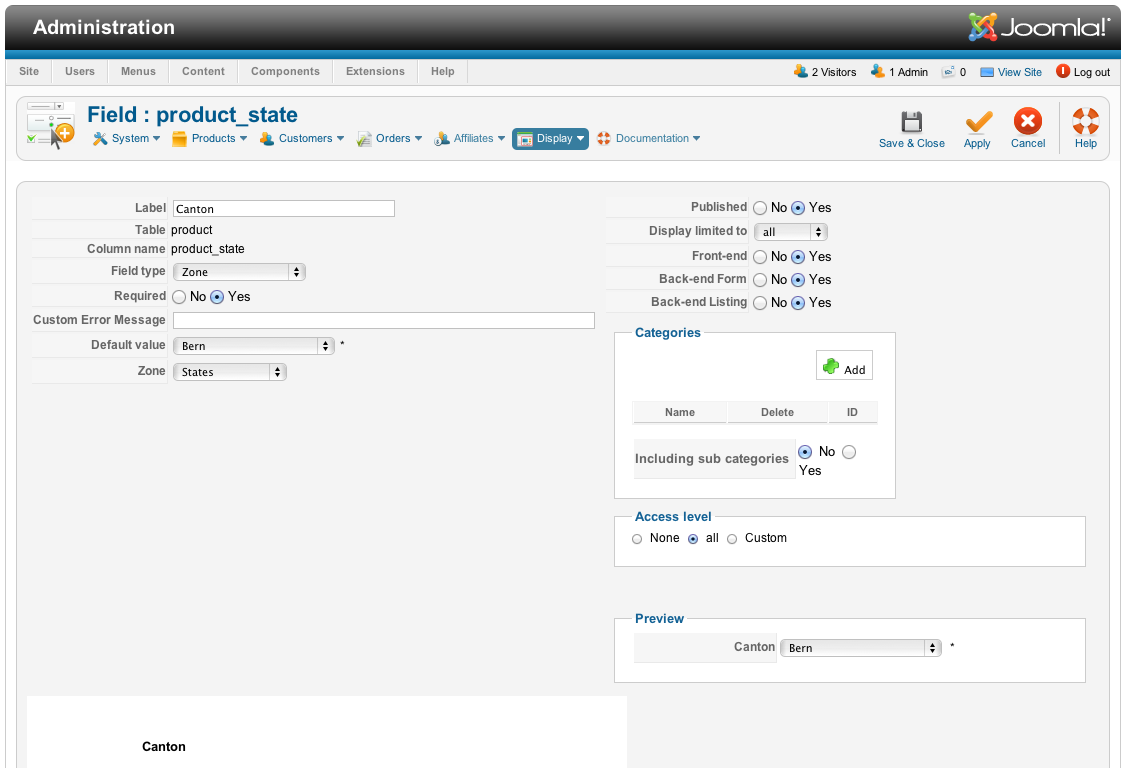The width and height of the screenshot is (1123, 768).
Task: Set Front-end to Yes
Action: [798, 256]
